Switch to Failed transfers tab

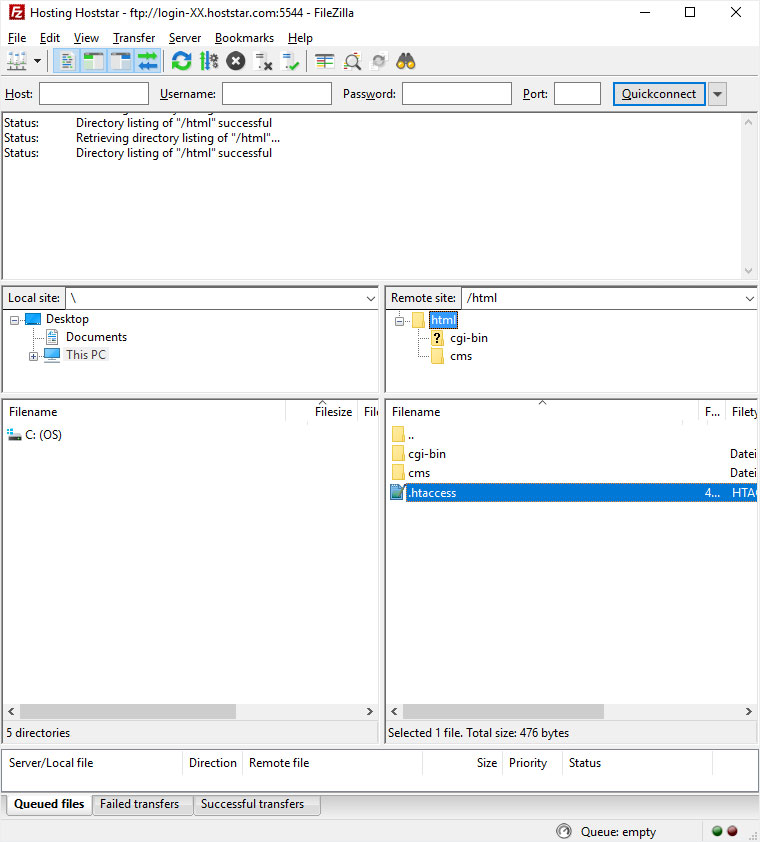140,804
